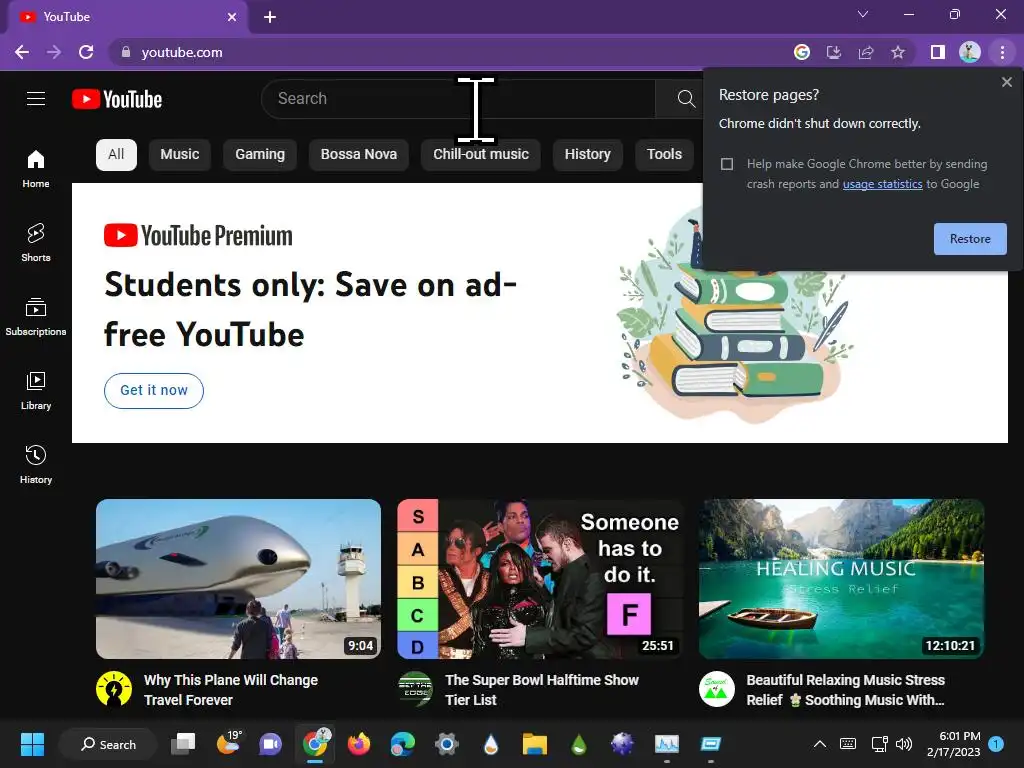Select the History filter chip
The height and width of the screenshot is (768, 1024).
pyautogui.click(x=588, y=155)
